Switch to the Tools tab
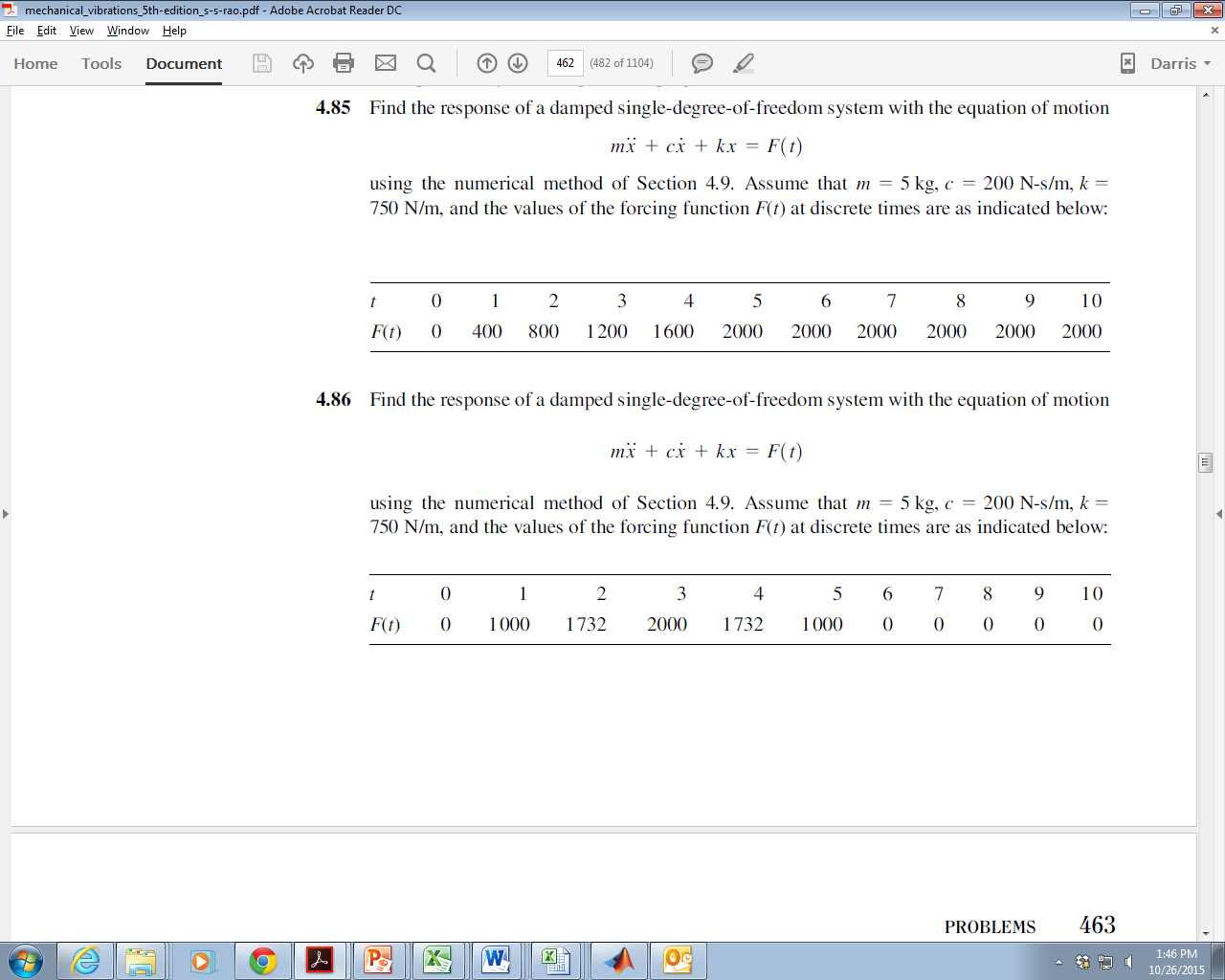The image size is (1225, 980). click(x=100, y=63)
